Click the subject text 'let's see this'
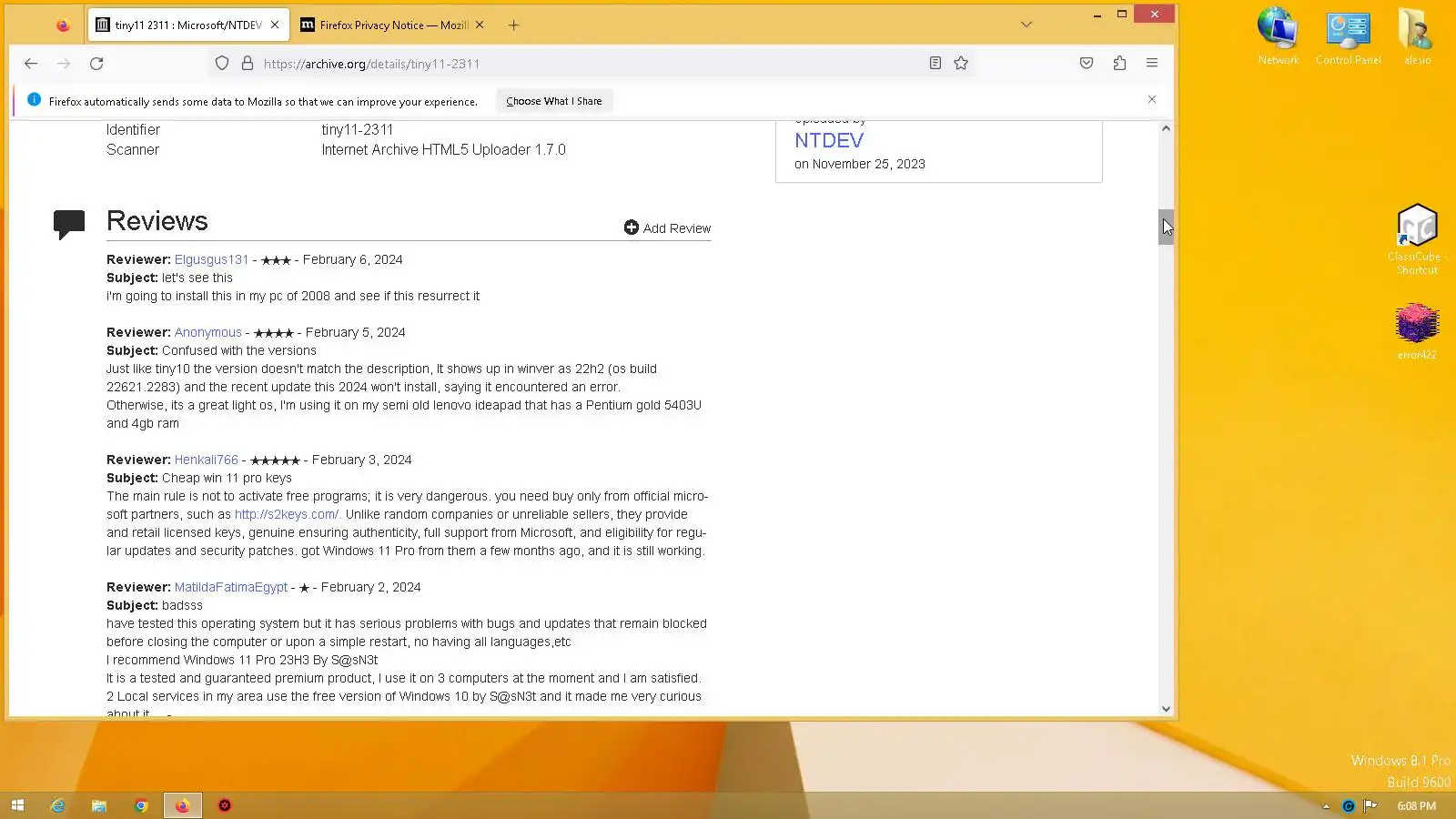This screenshot has height=819, width=1456. click(197, 278)
